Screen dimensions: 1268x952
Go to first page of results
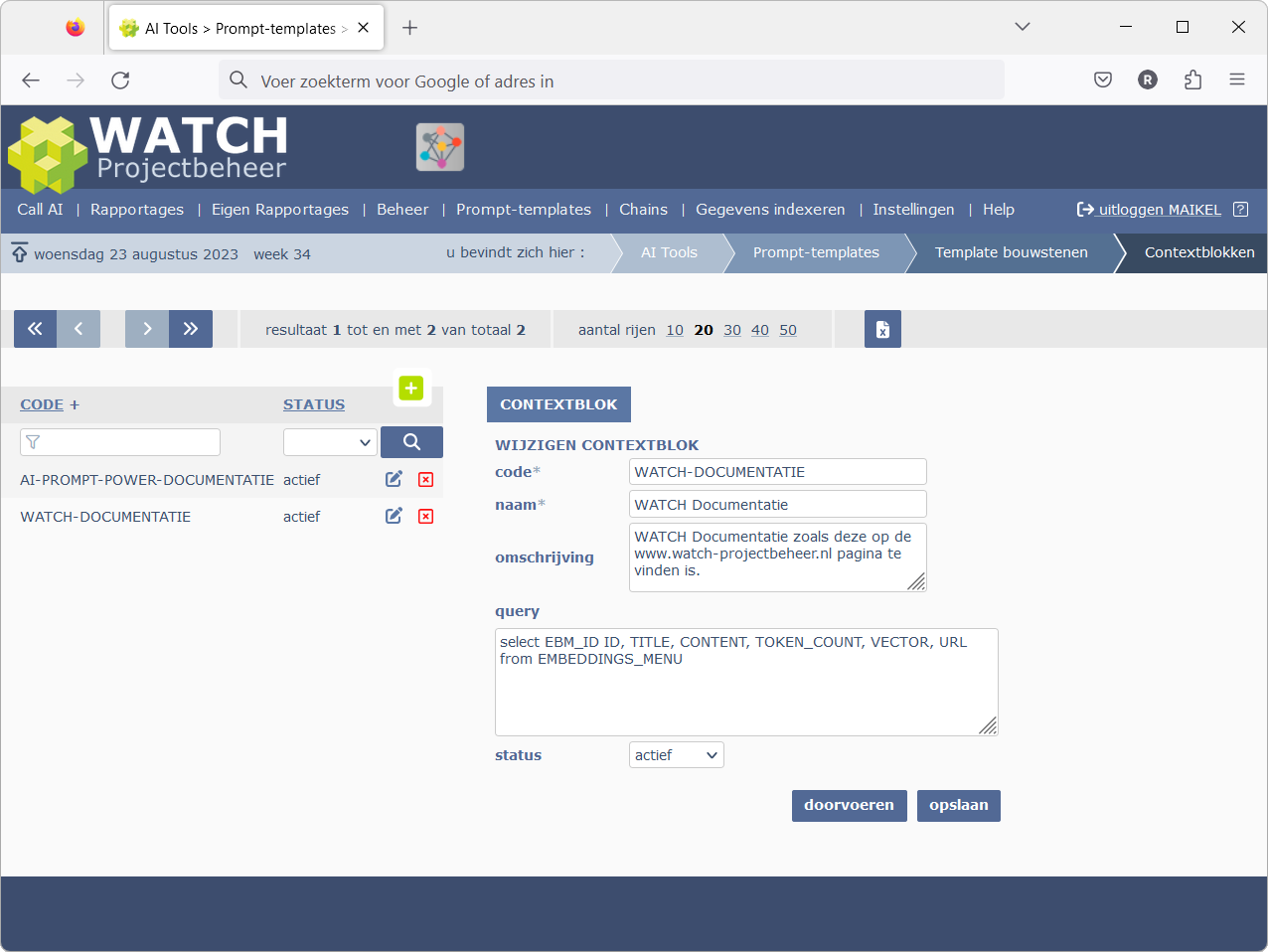coord(35,329)
